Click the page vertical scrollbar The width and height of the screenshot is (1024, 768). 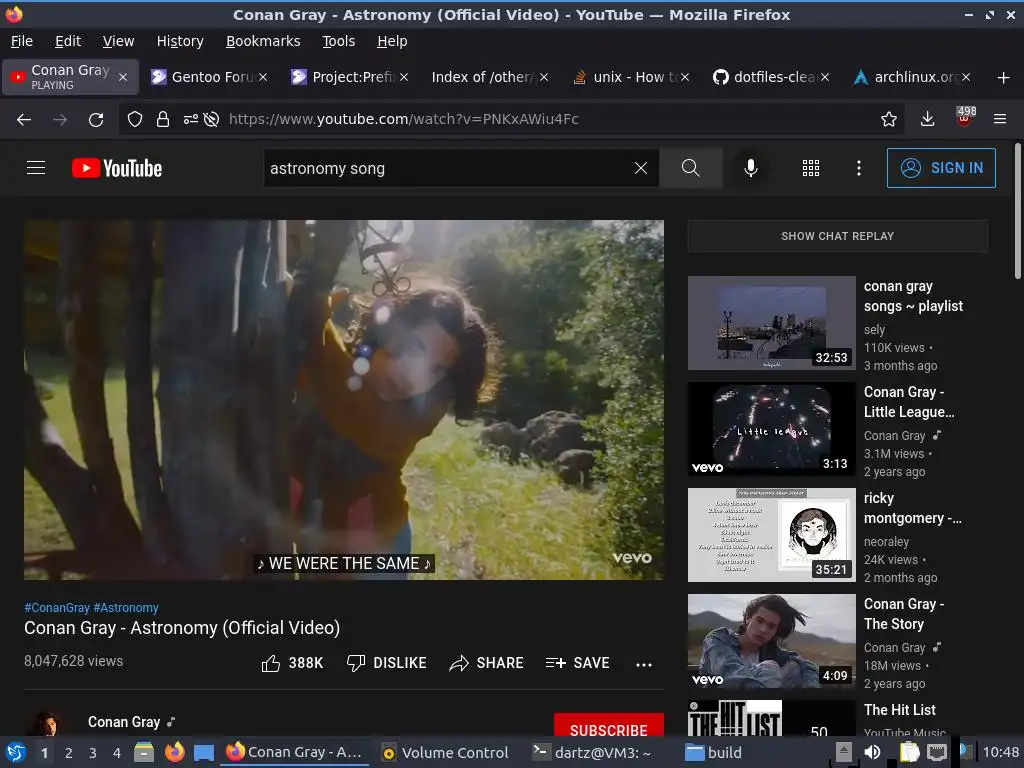[1017, 211]
